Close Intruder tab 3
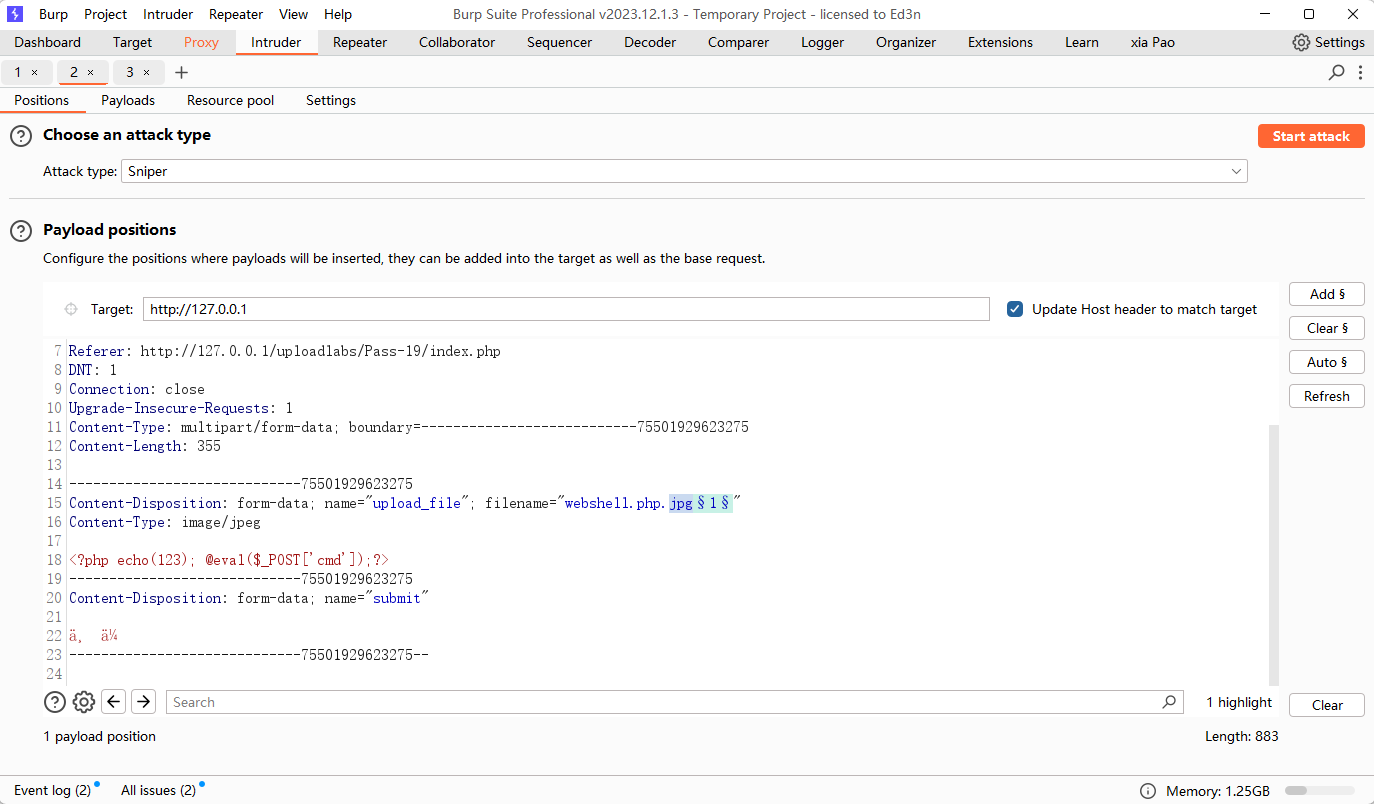This screenshot has width=1374, height=804. (x=146, y=72)
